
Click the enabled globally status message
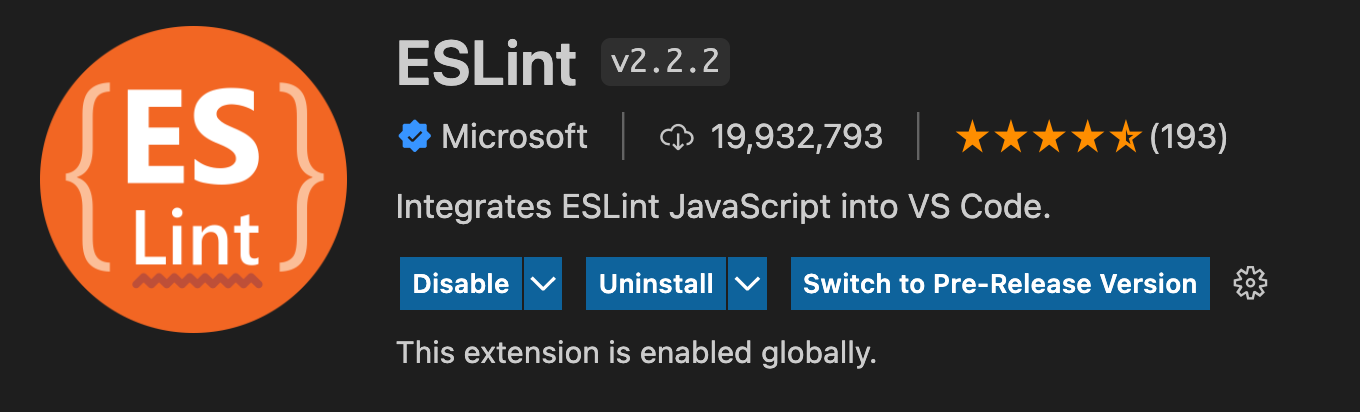click(x=636, y=353)
